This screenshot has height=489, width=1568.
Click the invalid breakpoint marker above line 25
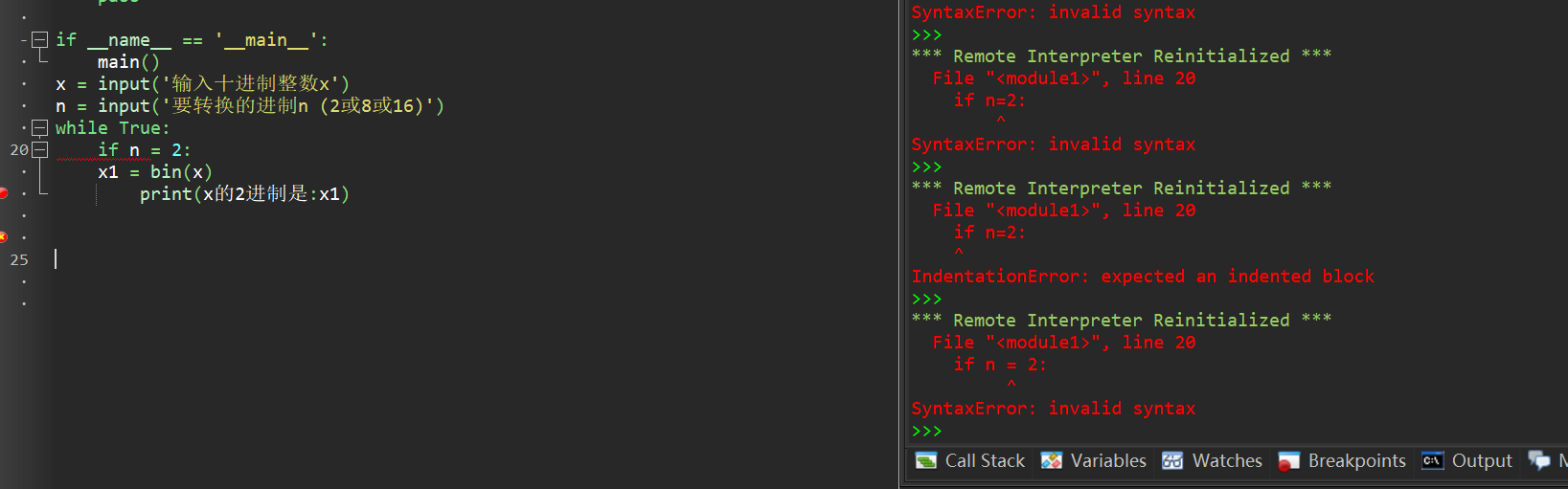point(4,237)
